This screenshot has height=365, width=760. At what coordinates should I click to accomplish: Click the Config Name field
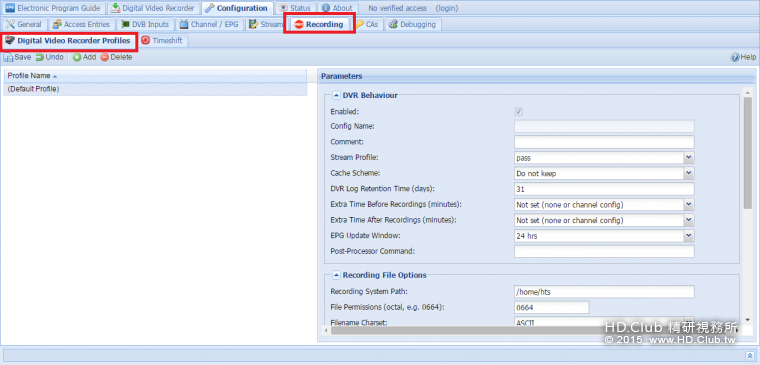click(x=604, y=127)
